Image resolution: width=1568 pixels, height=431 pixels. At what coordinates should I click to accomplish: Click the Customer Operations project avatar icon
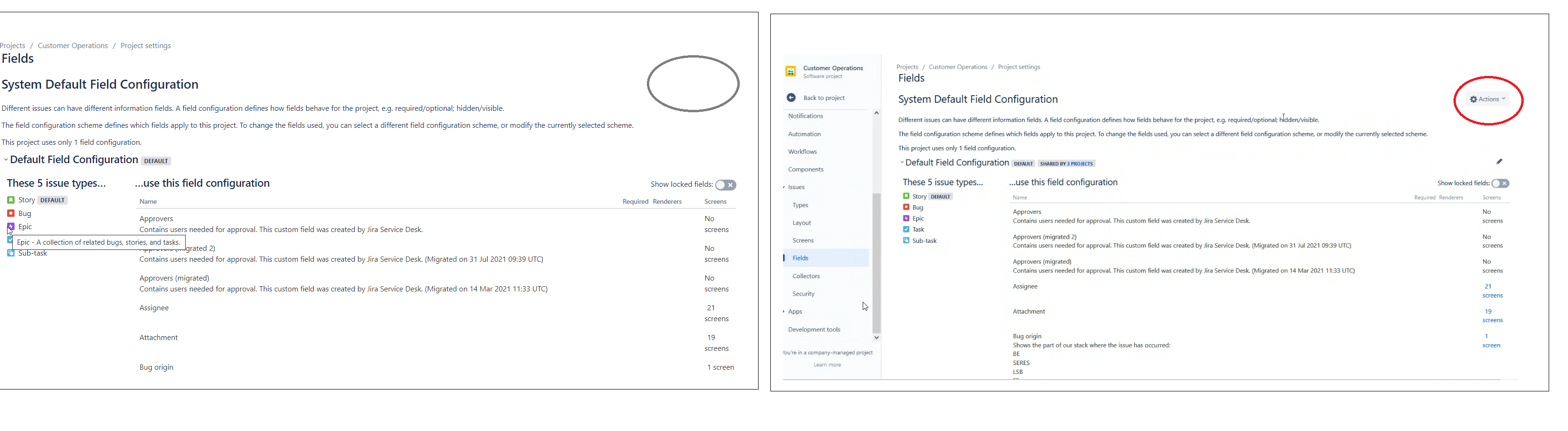pos(791,71)
